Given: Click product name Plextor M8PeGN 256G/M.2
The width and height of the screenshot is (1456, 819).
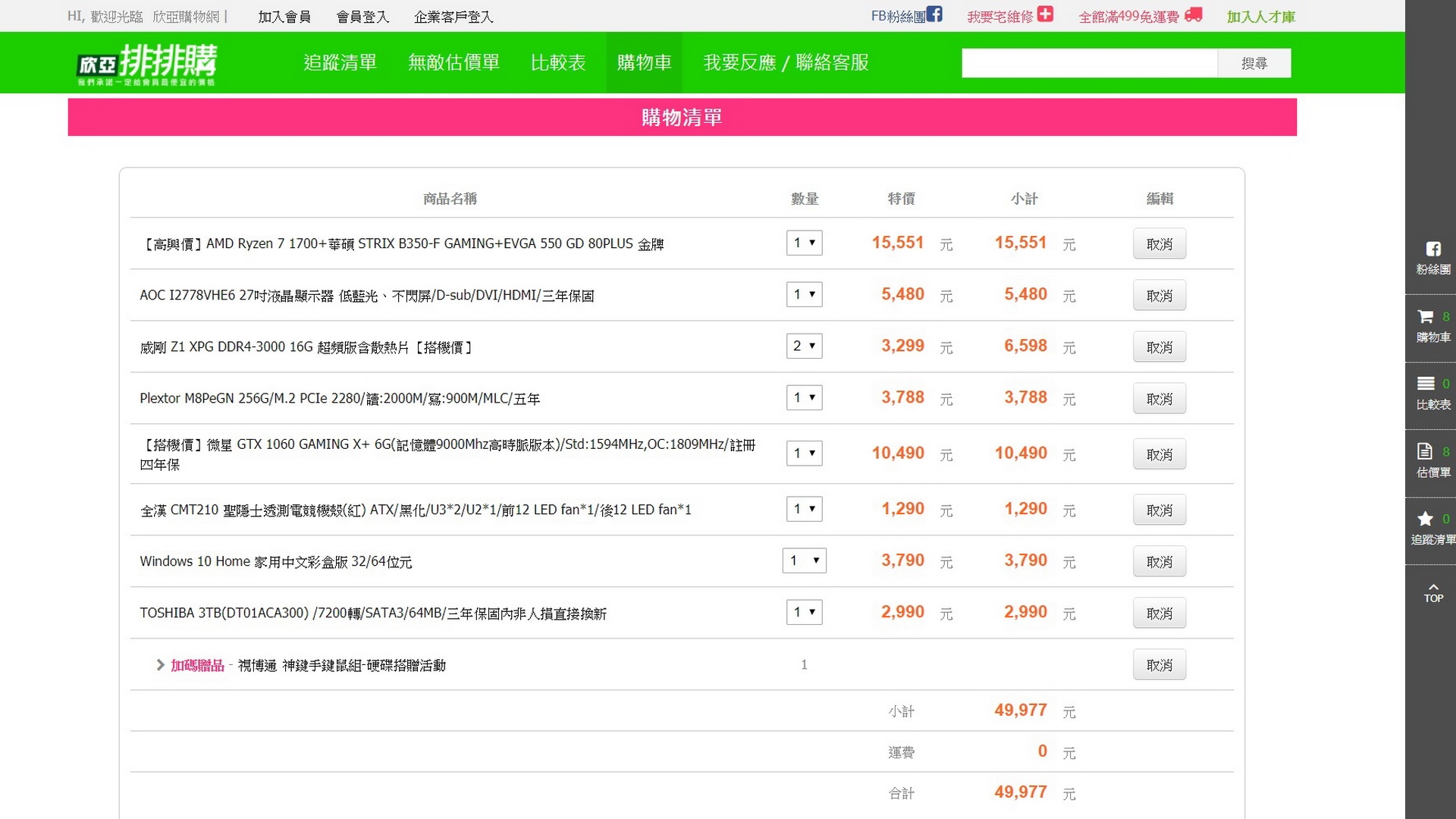Looking at the screenshot, I should tap(340, 399).
